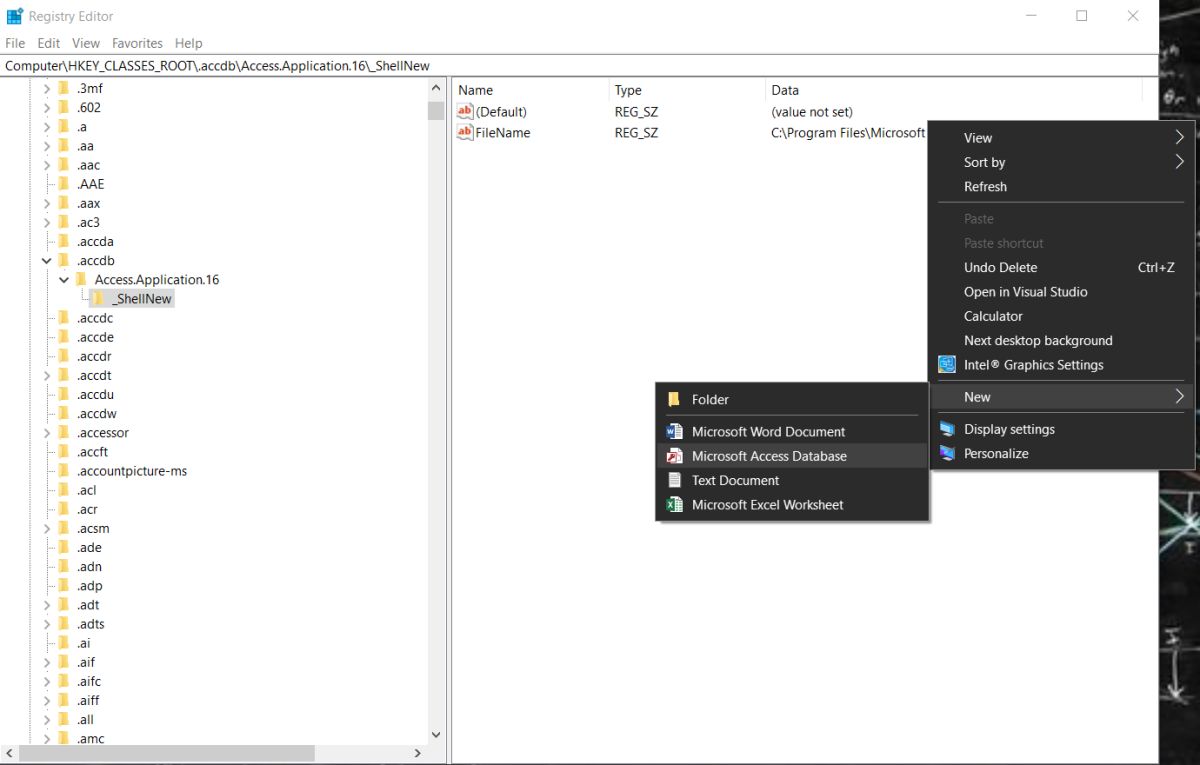Click the .amc folder icon
The width and height of the screenshot is (1200, 765).
click(64, 739)
